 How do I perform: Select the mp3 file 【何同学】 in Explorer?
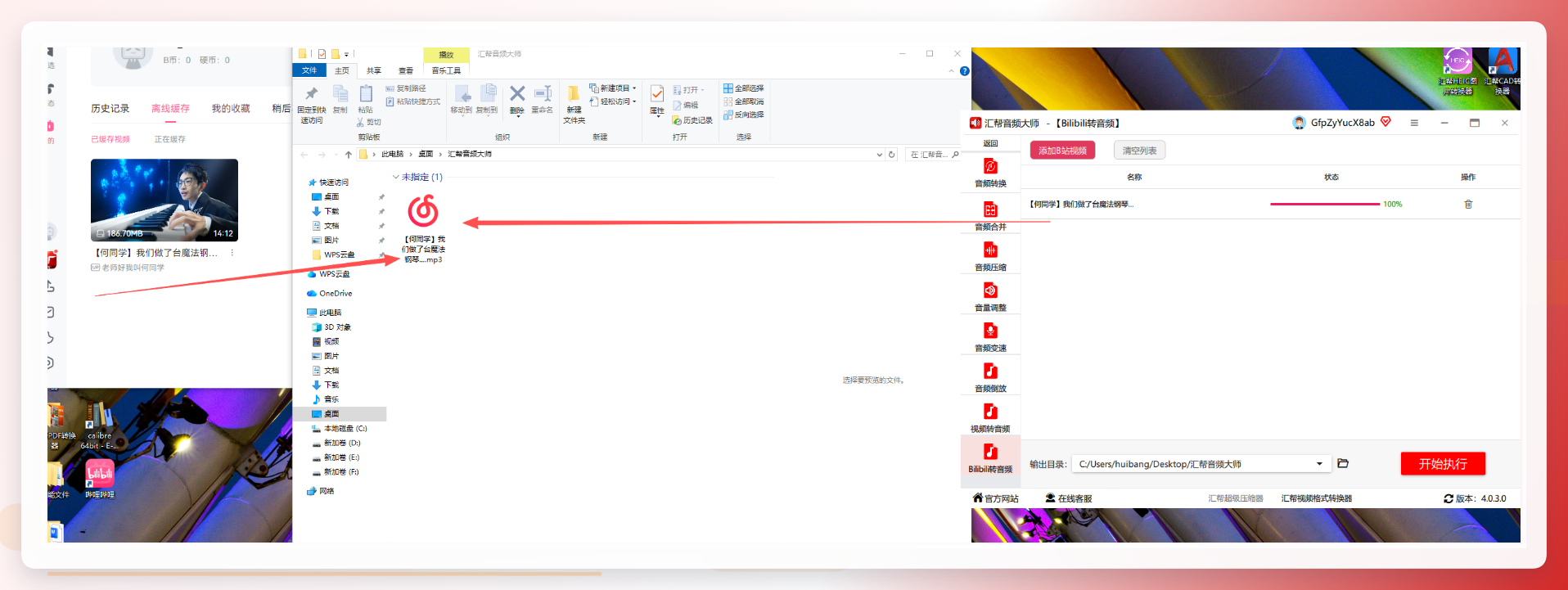(423, 229)
